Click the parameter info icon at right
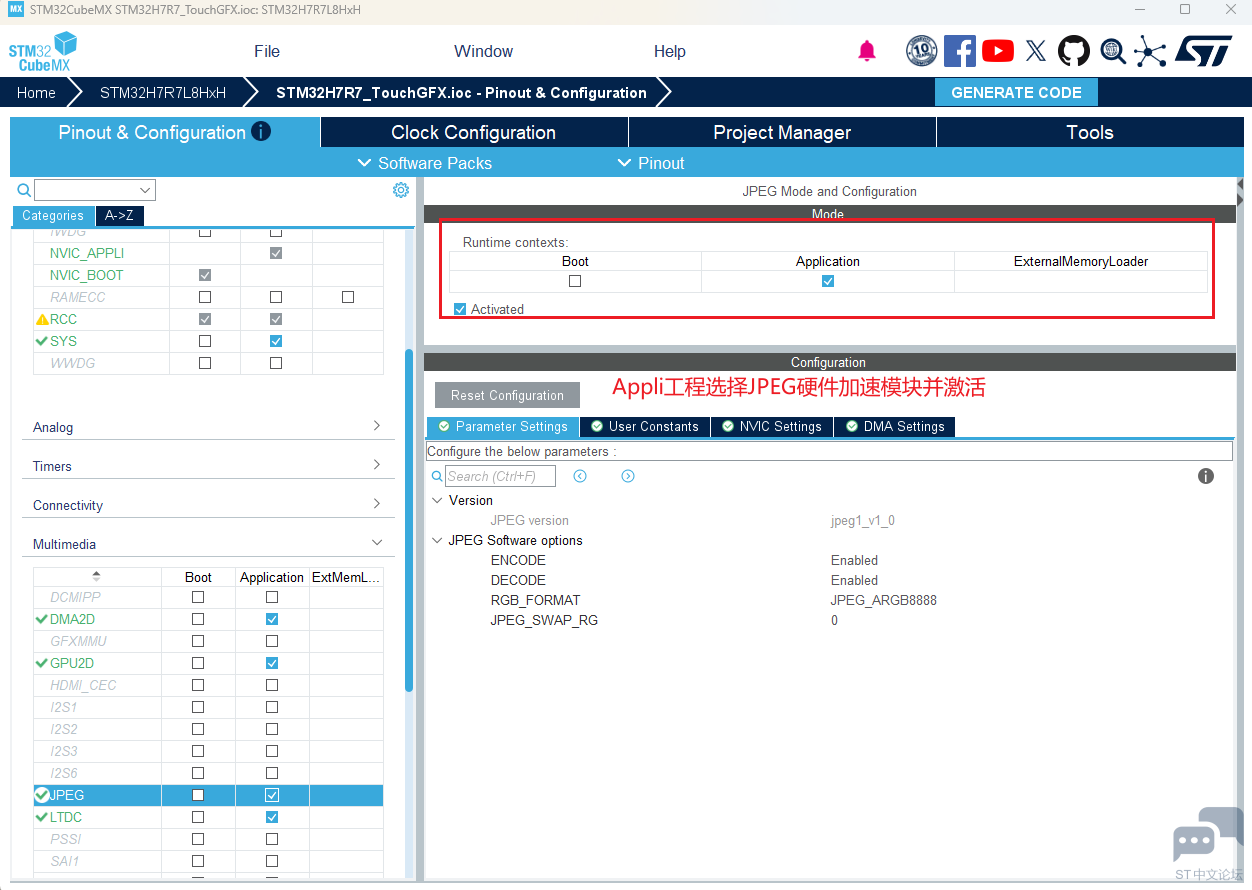This screenshot has height=890, width=1252. coord(1206,476)
